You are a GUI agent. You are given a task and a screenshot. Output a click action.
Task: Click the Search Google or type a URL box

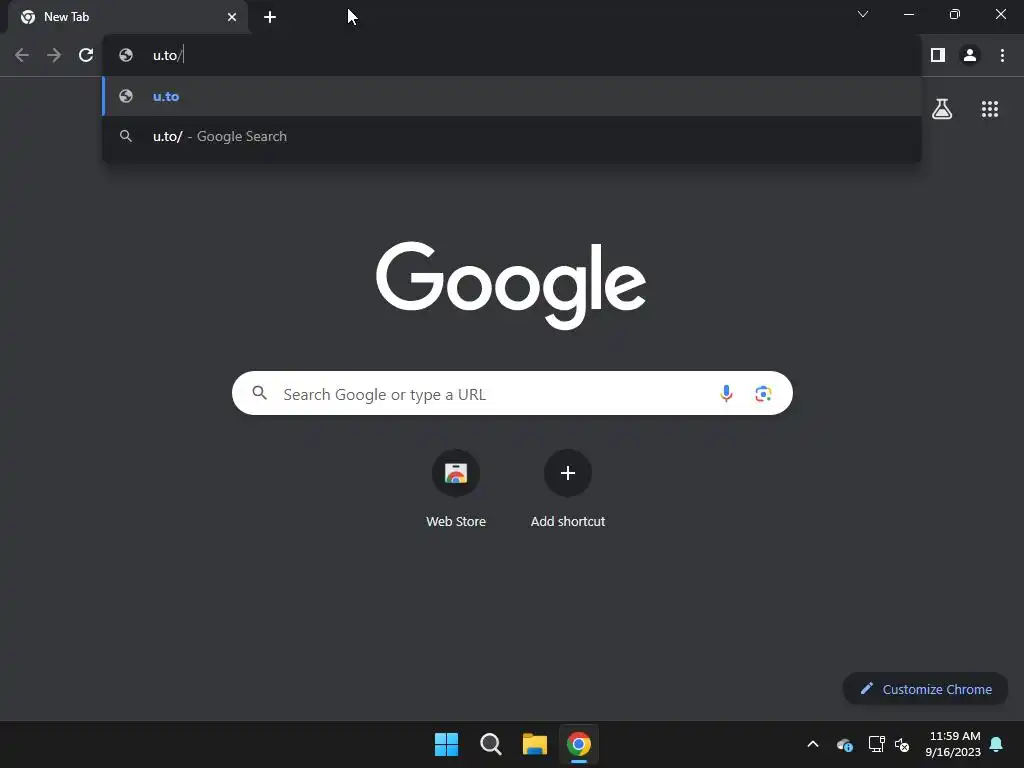(x=512, y=393)
